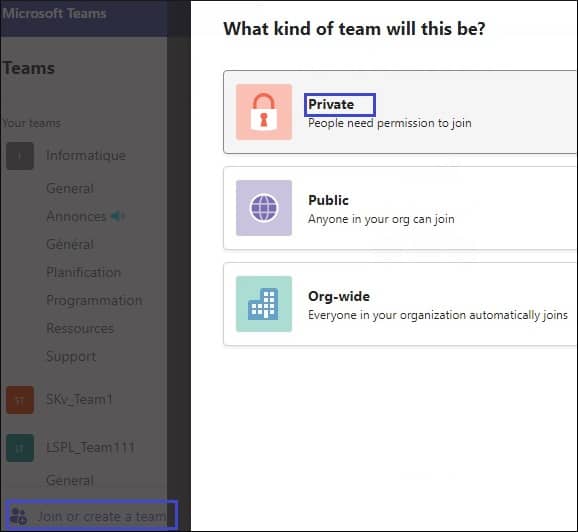Viewport: 578px width, 532px height.
Task: Choose the Org-wide team type heading
Action: pyautogui.click(x=339, y=296)
